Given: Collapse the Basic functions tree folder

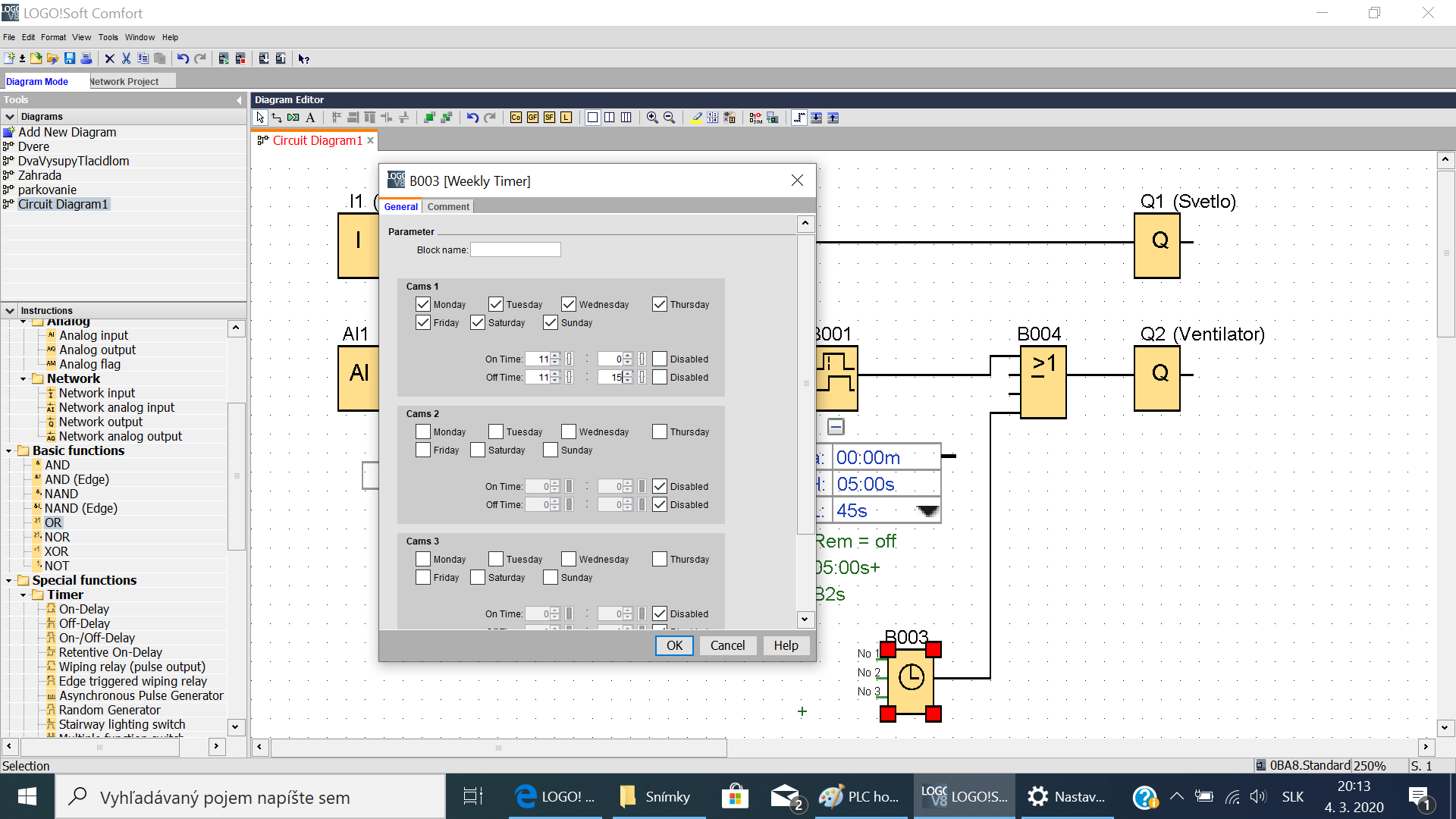Looking at the screenshot, I should (9, 451).
